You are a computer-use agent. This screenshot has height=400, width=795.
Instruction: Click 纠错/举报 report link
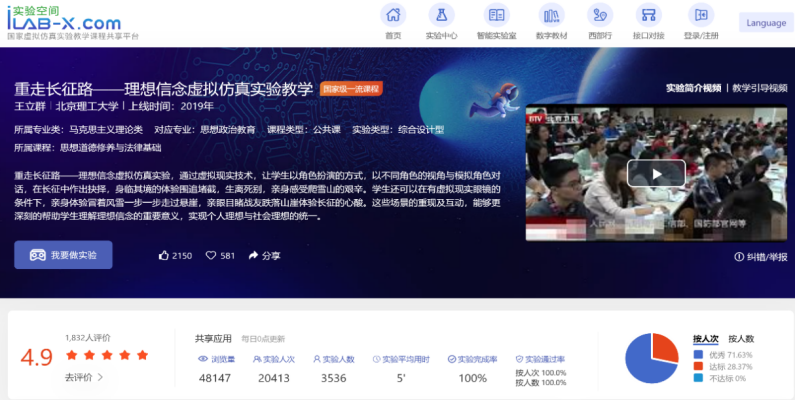(760, 256)
